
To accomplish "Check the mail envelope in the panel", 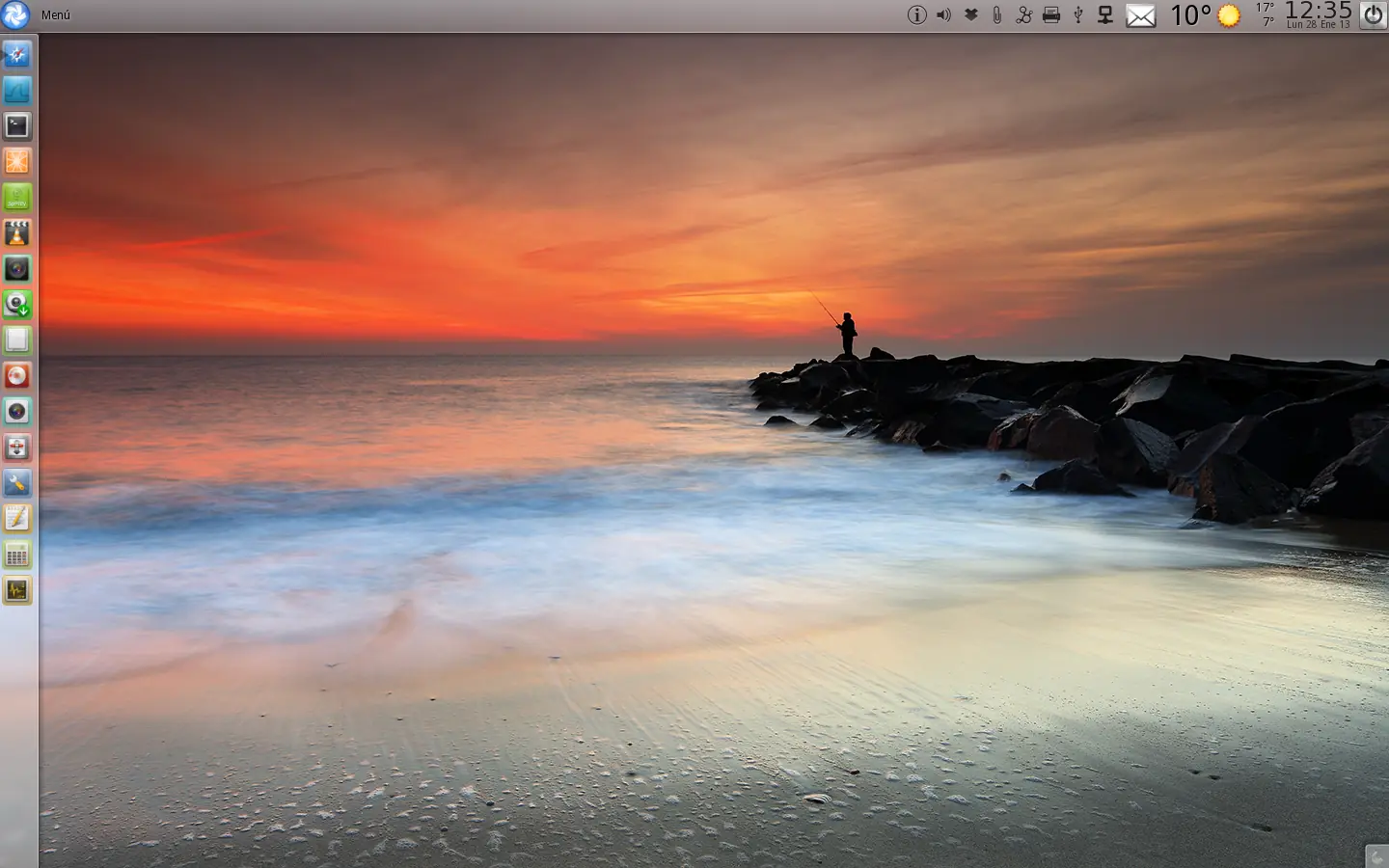I will coord(1142,15).
